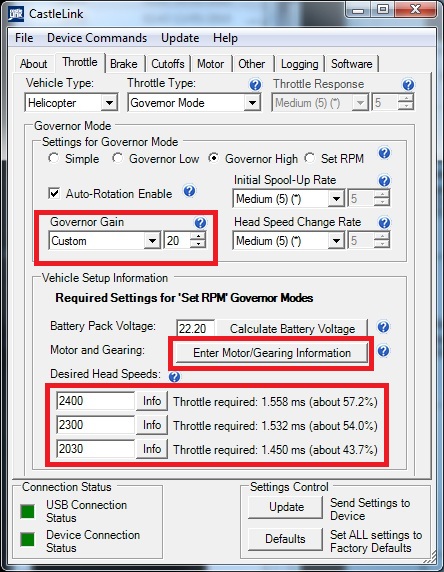
Task: Click help icon beside Calculate Battery Voltage
Action: (x=383, y=327)
